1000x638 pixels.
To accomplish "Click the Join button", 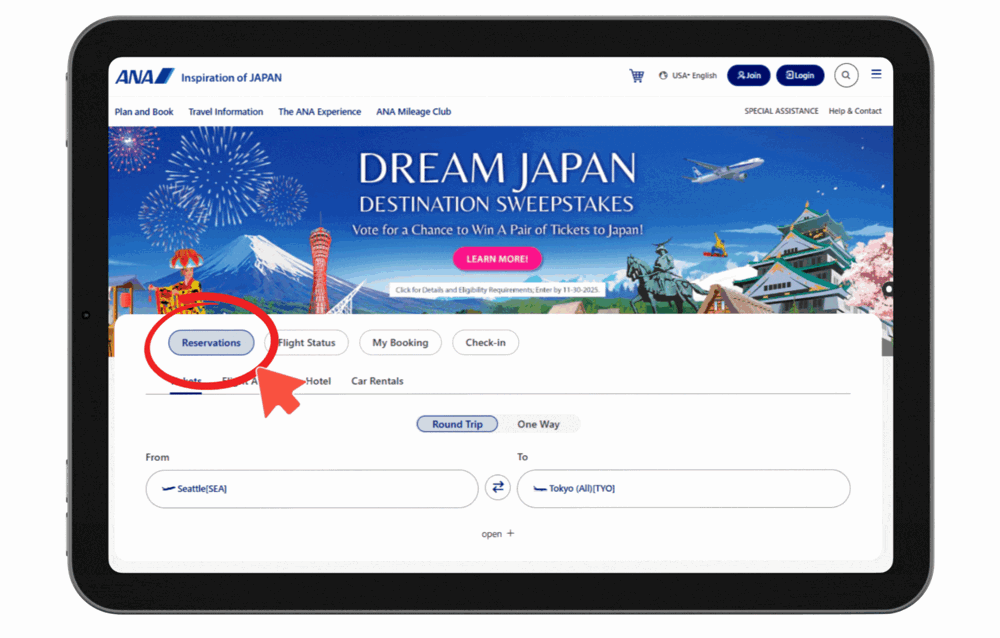I will 748,75.
